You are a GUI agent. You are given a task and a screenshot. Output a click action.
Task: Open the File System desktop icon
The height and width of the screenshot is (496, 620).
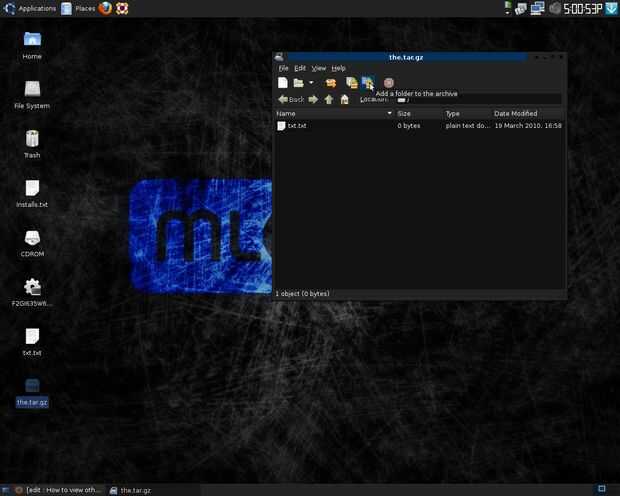tap(32, 95)
